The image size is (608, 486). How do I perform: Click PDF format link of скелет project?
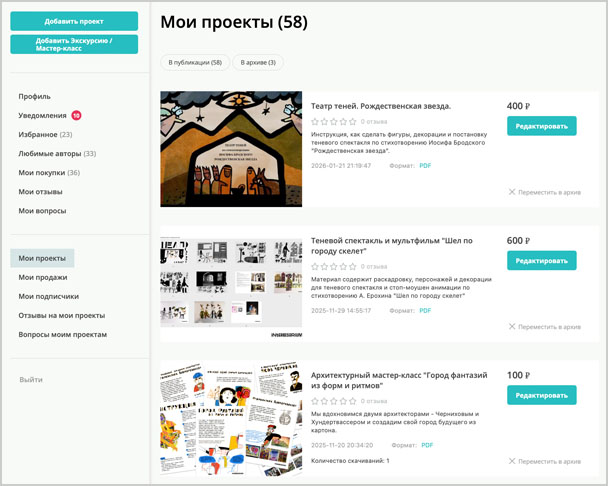point(425,310)
